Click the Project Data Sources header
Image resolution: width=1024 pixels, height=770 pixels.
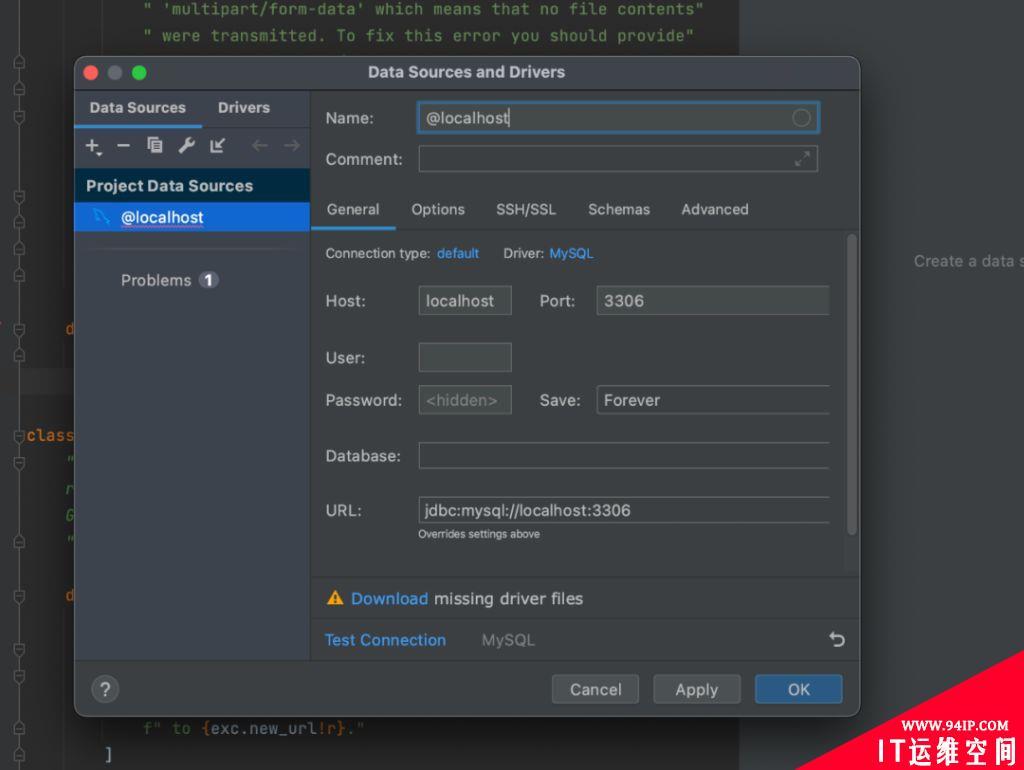pyautogui.click(x=192, y=185)
